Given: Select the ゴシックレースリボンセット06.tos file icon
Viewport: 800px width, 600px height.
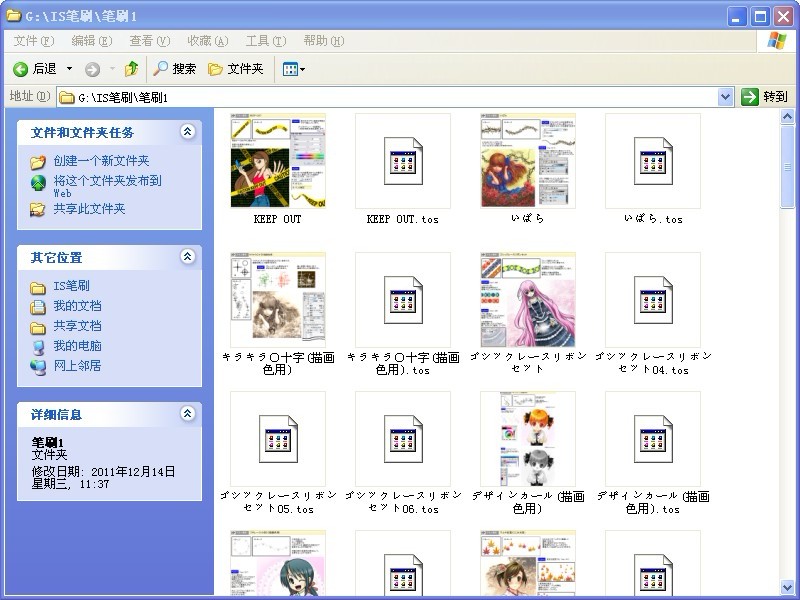Looking at the screenshot, I should coord(403,439).
